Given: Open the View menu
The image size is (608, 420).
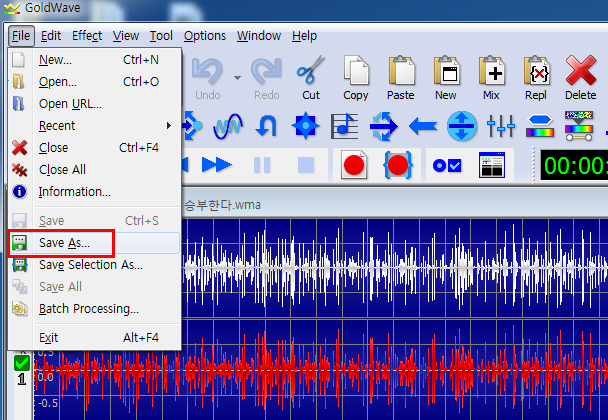Looking at the screenshot, I should (x=126, y=36).
